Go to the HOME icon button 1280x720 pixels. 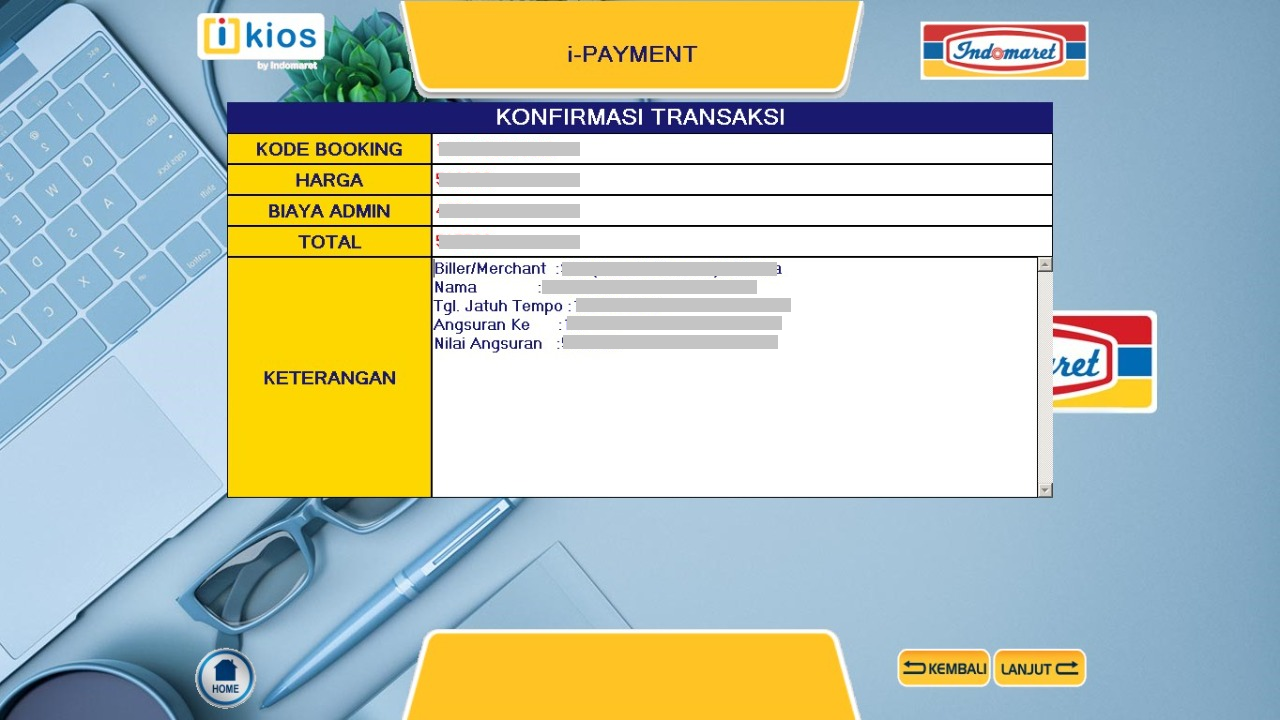225,677
